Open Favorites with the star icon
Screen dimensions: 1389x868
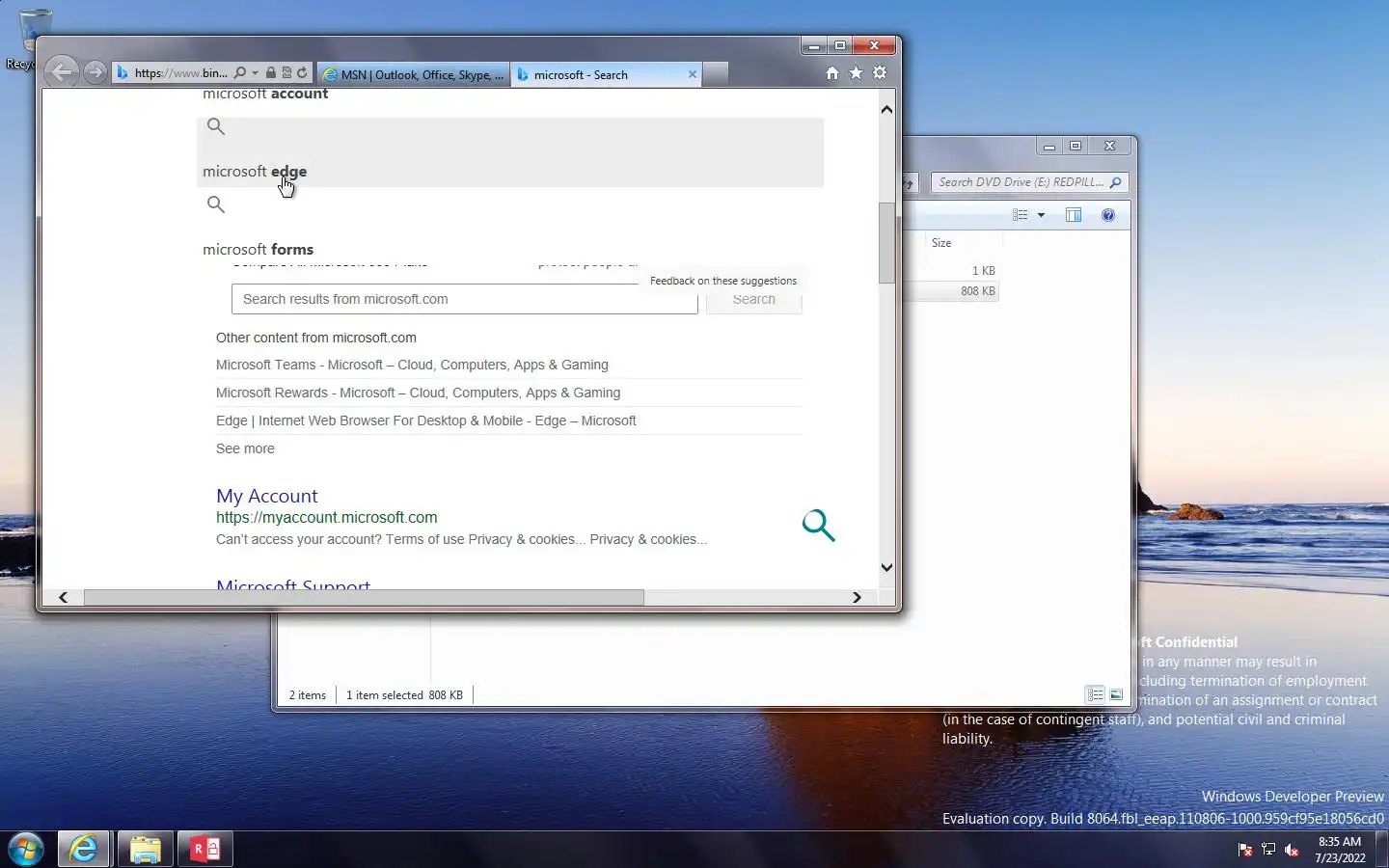856,73
